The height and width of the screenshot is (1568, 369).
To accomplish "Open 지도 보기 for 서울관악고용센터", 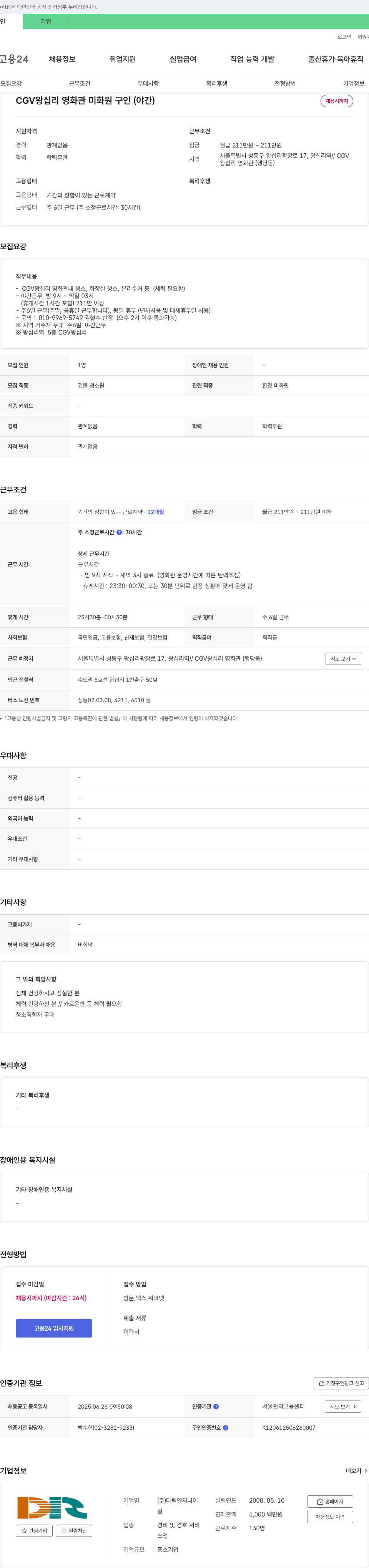I will coord(343,1407).
